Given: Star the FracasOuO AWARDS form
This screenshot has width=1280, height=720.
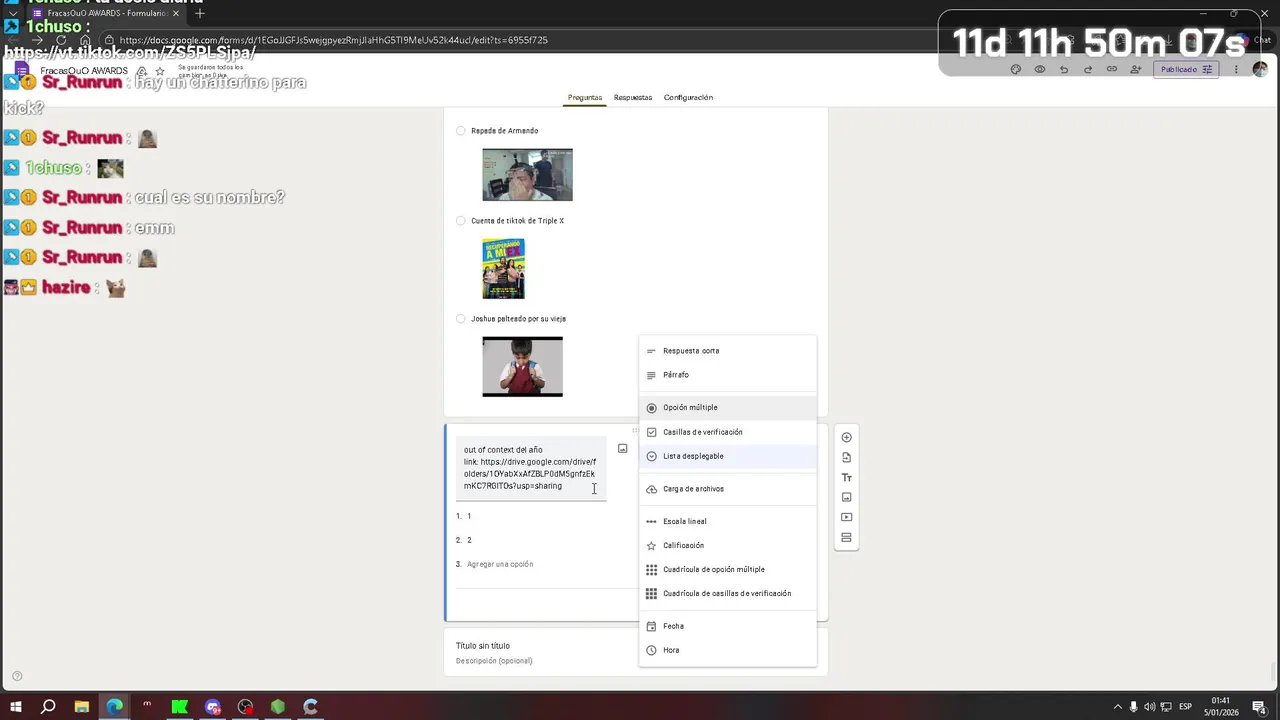Looking at the screenshot, I should coord(159,71).
